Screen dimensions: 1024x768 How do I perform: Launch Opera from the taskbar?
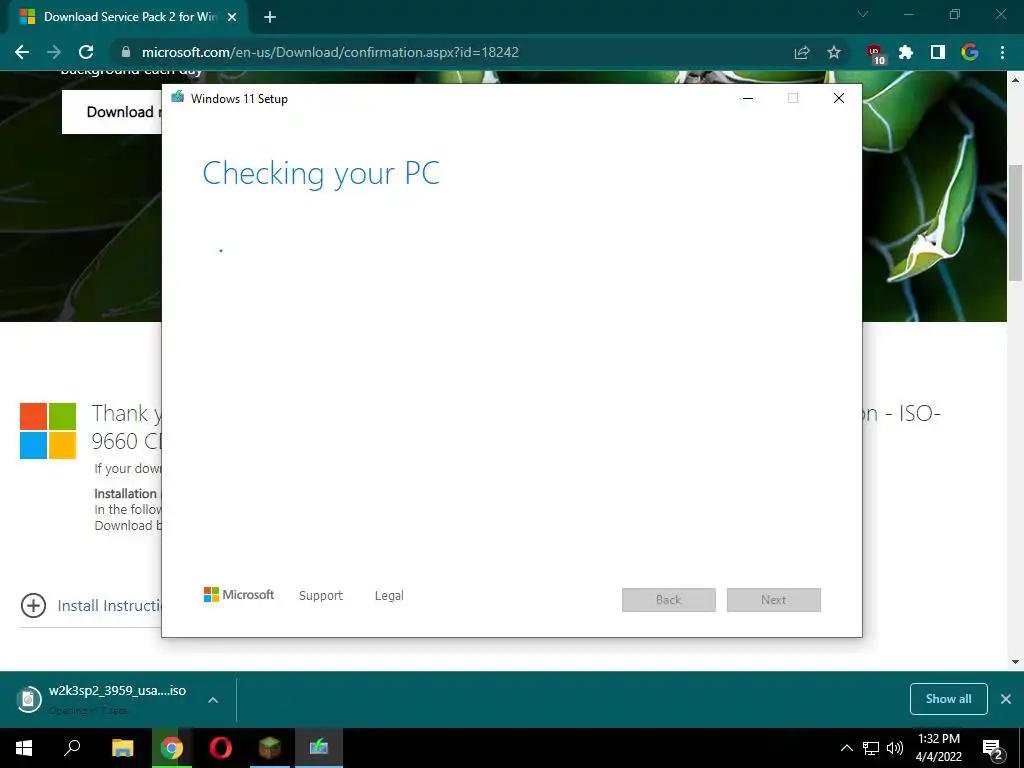pos(220,748)
